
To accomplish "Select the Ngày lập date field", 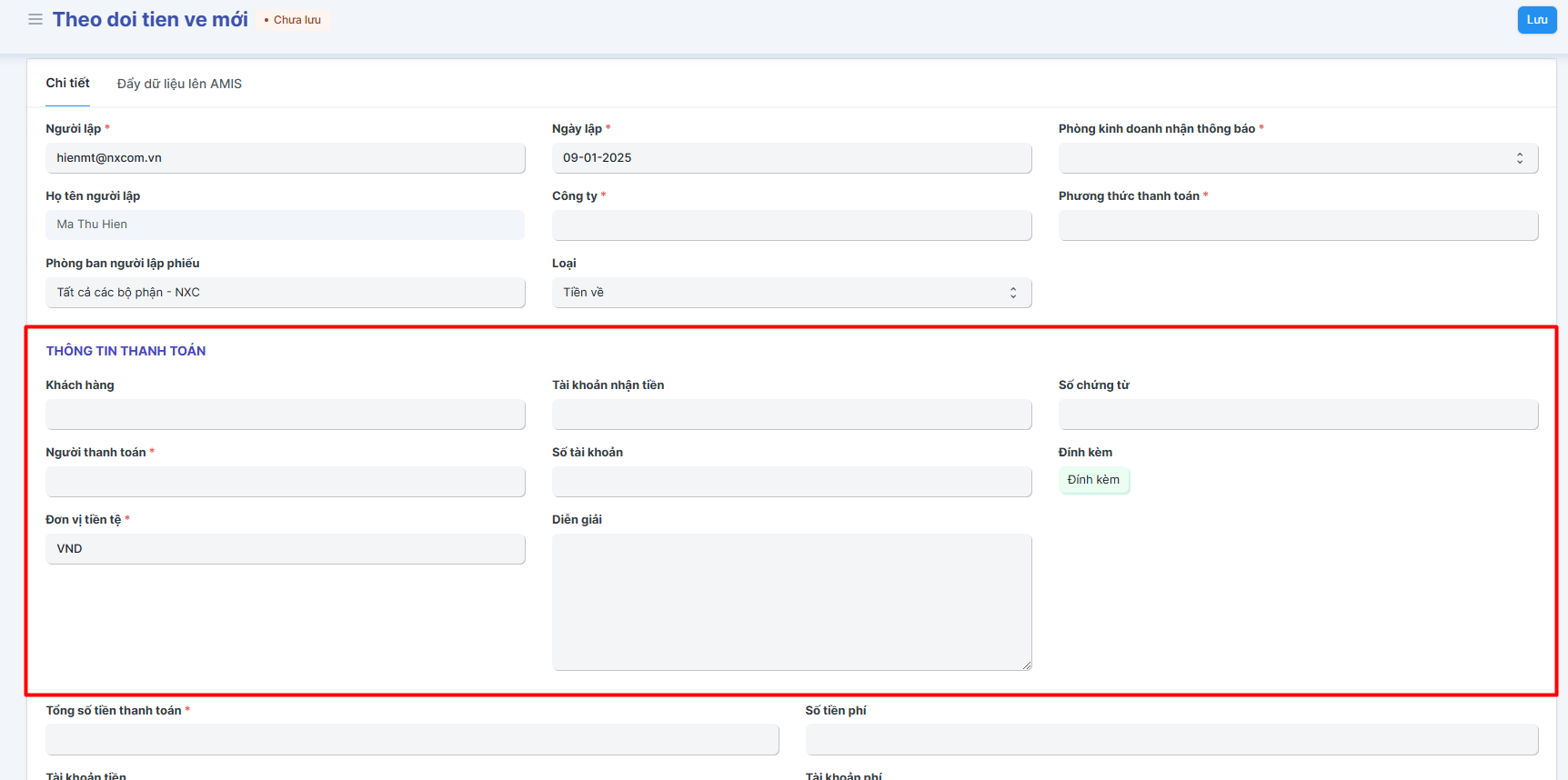I will [x=791, y=158].
